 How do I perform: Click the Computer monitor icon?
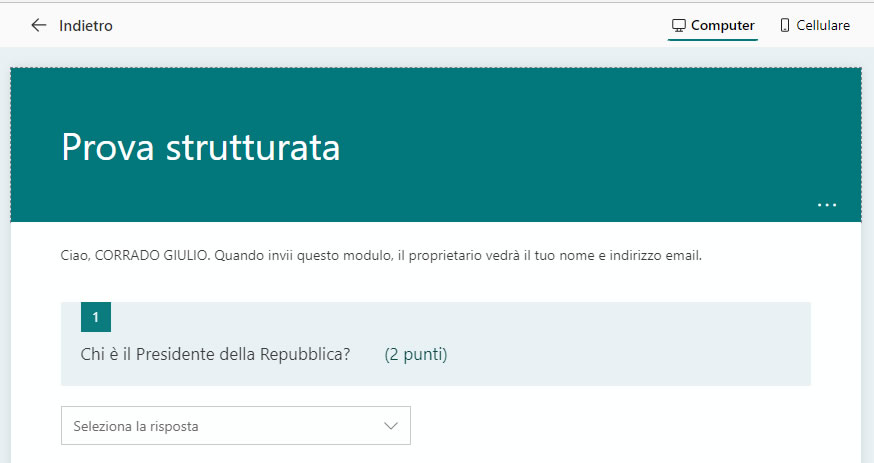pos(679,25)
